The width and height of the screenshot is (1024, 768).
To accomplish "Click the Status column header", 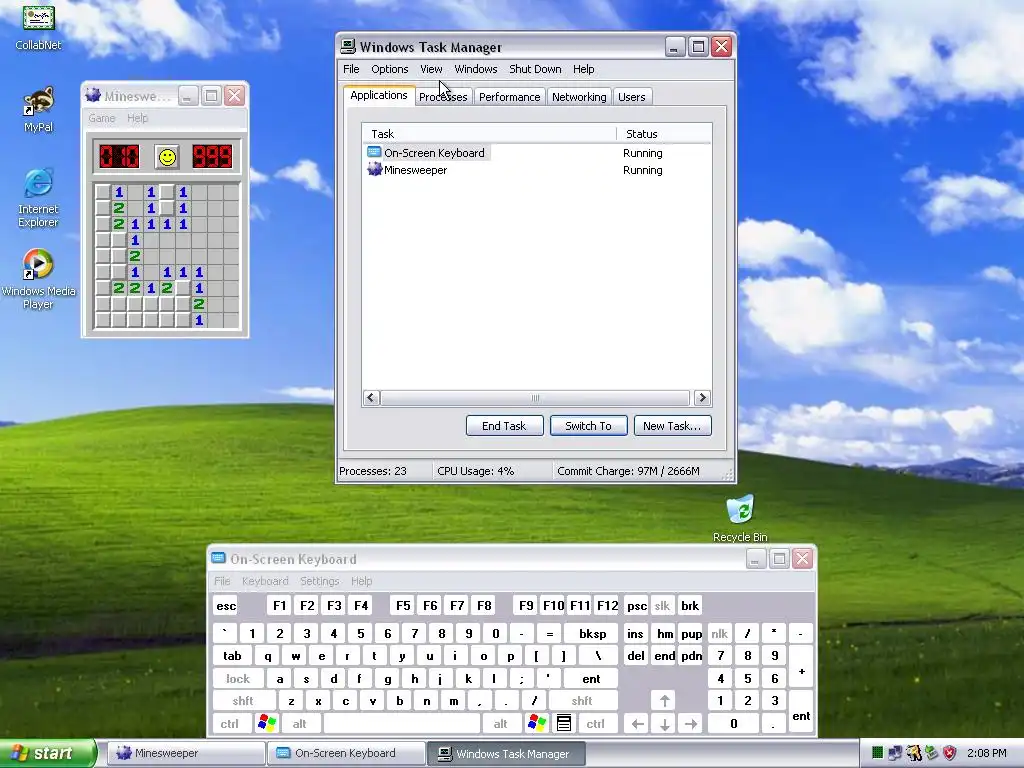I will click(x=664, y=134).
